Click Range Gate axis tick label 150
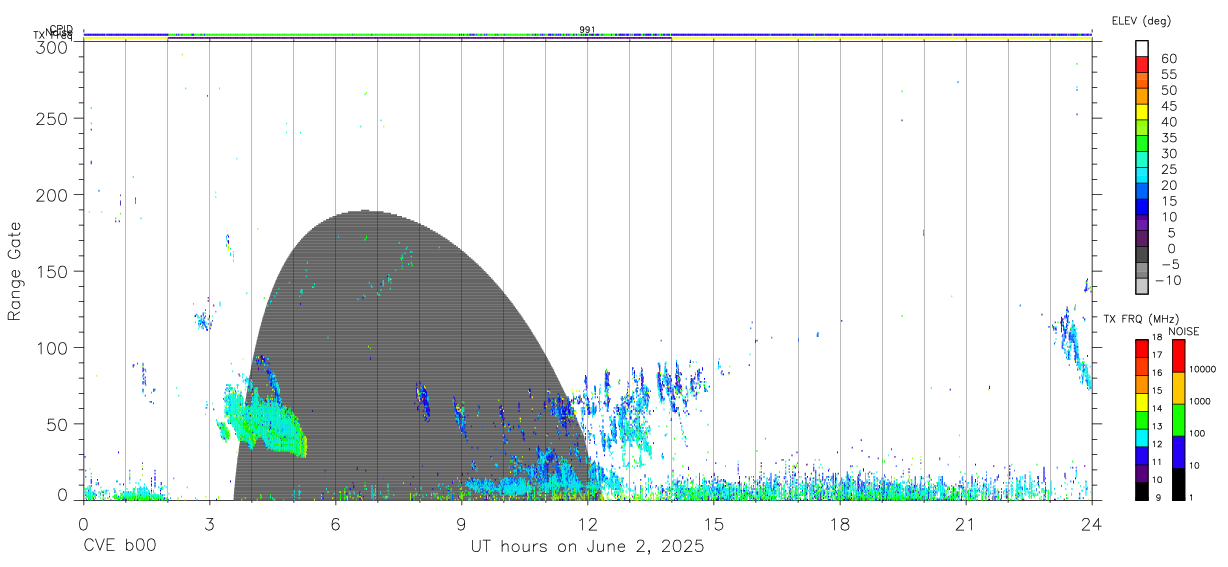The width and height of the screenshot is (1228, 567). coord(53,271)
